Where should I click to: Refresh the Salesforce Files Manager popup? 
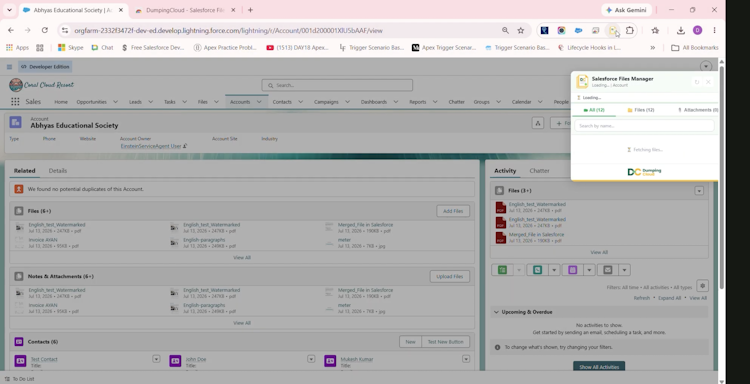[696, 82]
